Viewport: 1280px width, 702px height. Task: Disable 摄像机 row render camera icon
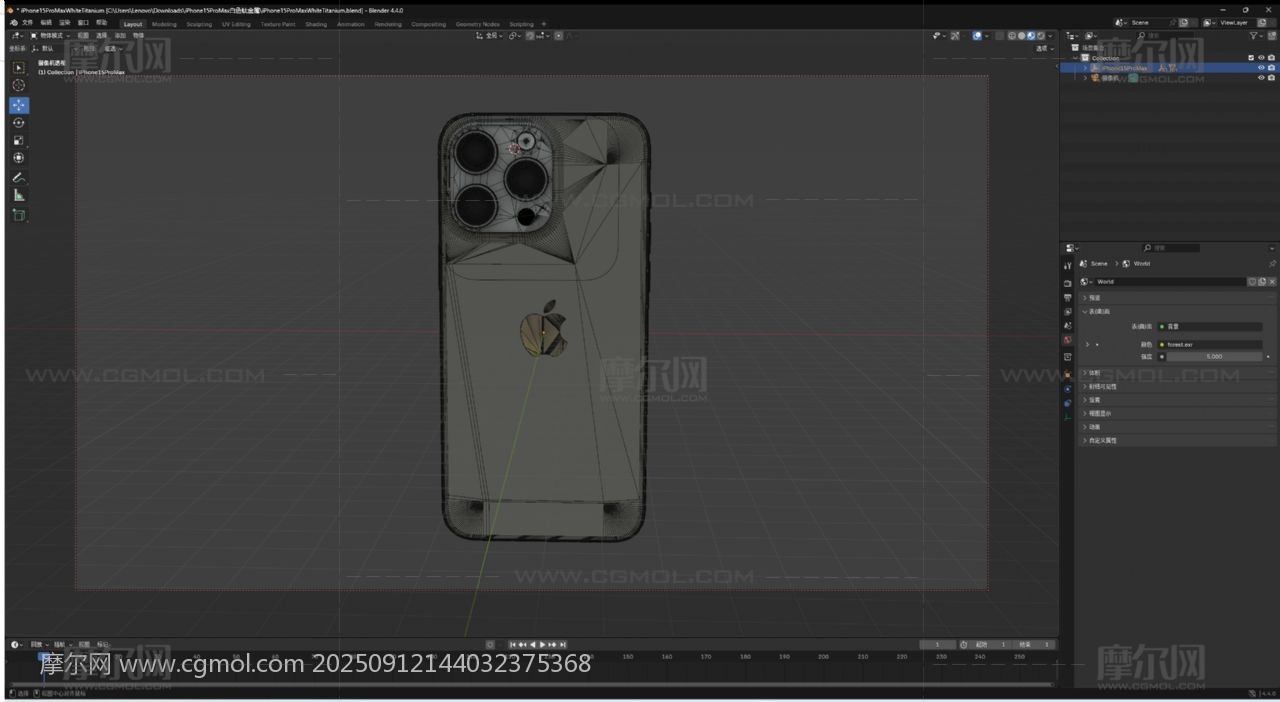point(1271,77)
